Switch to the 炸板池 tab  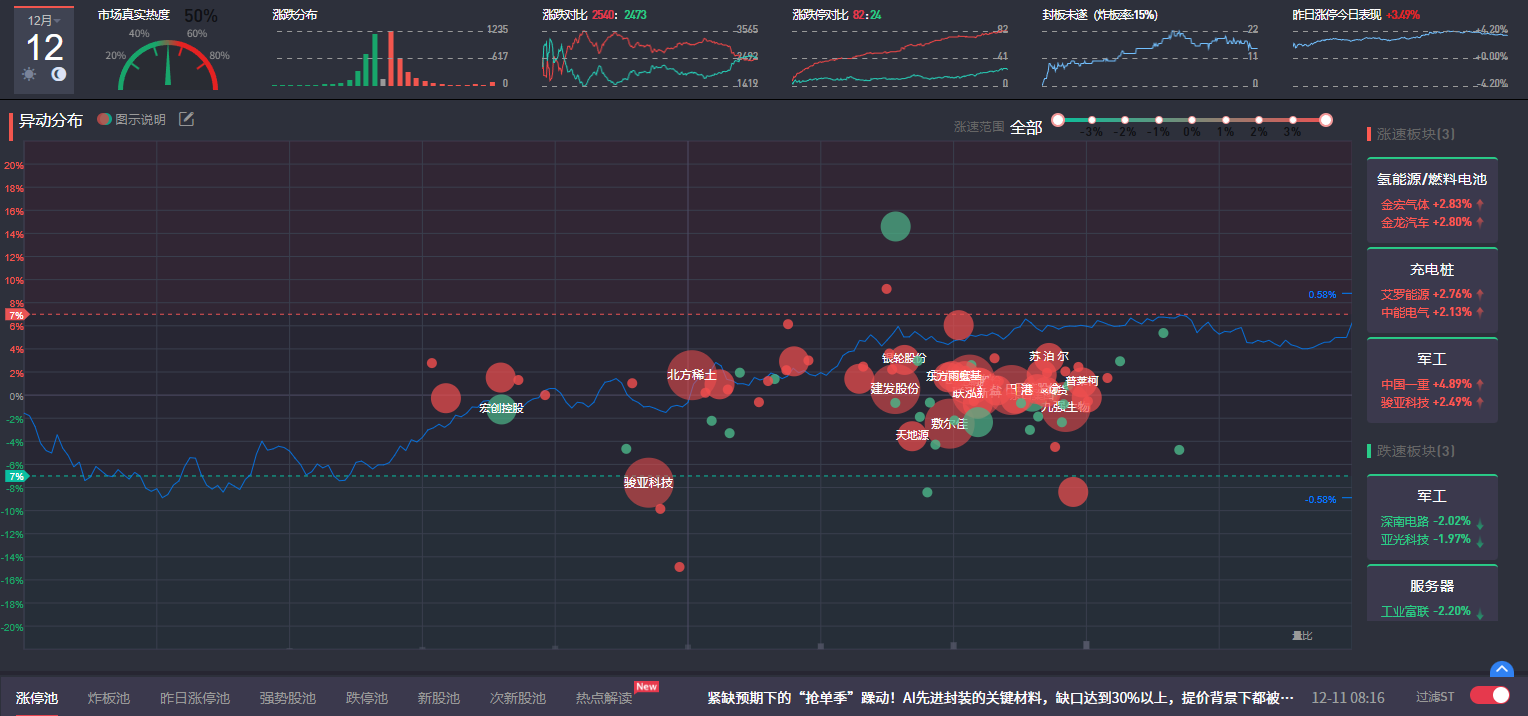tap(109, 698)
